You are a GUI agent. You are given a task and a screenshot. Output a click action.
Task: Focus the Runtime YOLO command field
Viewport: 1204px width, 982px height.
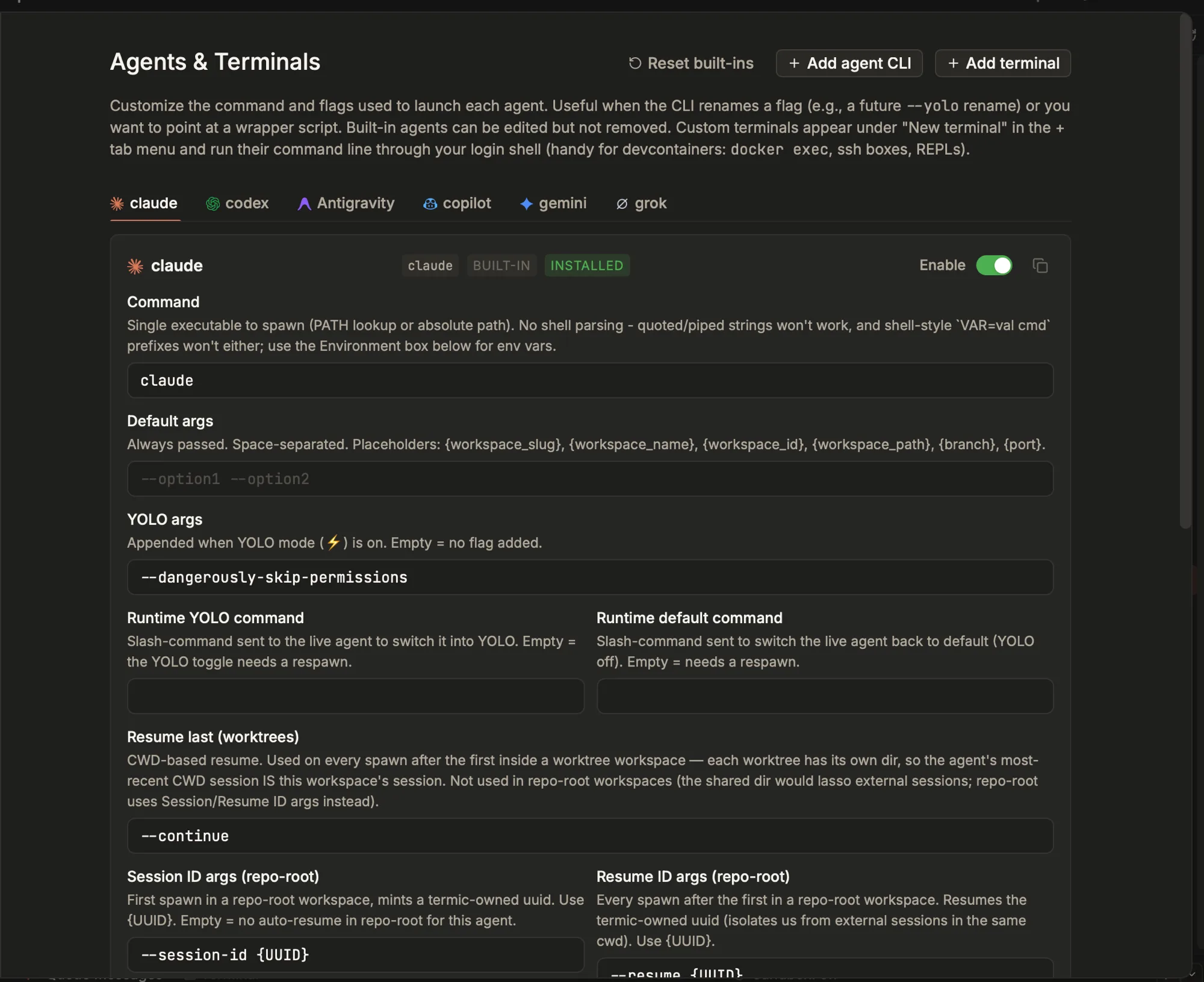coord(355,696)
